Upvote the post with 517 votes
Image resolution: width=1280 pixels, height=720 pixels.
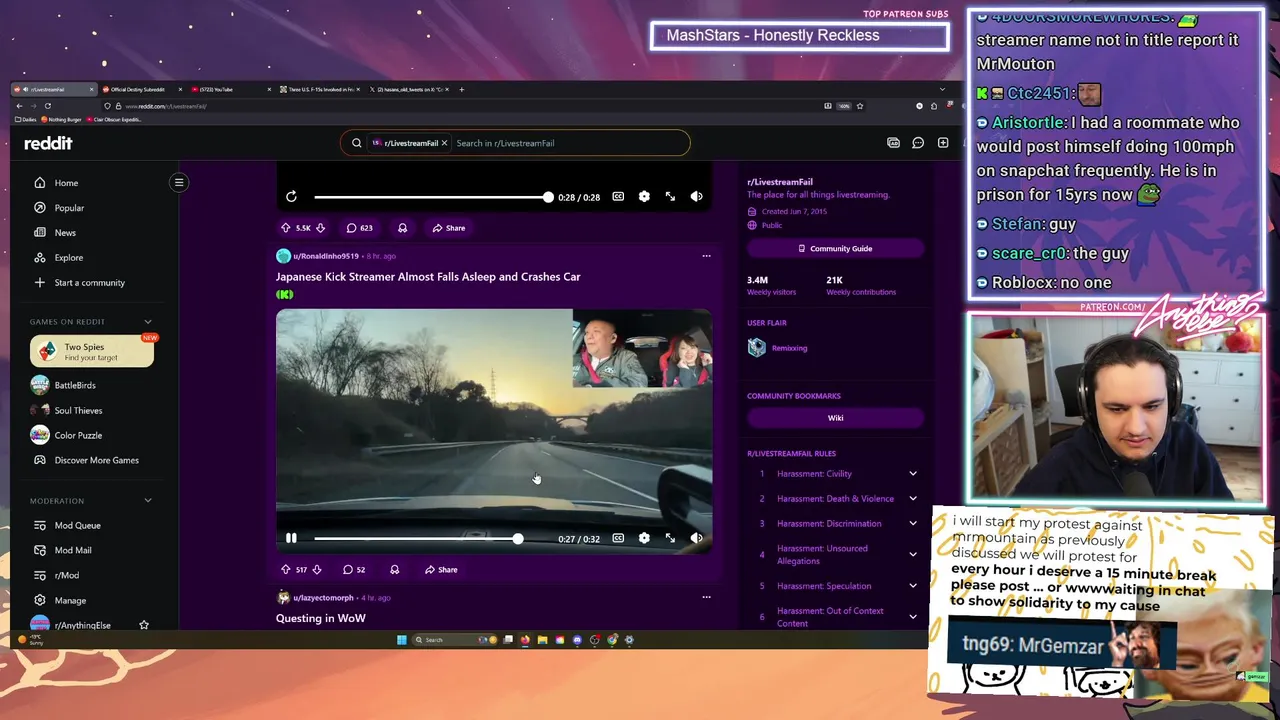click(286, 570)
